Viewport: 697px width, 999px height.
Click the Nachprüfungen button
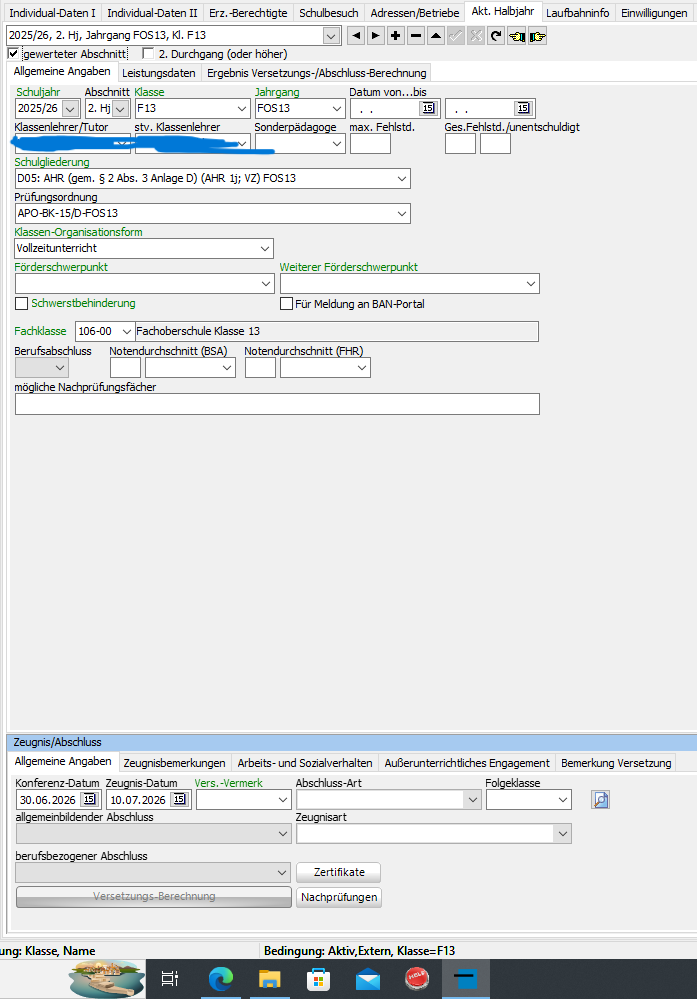[x=339, y=897]
